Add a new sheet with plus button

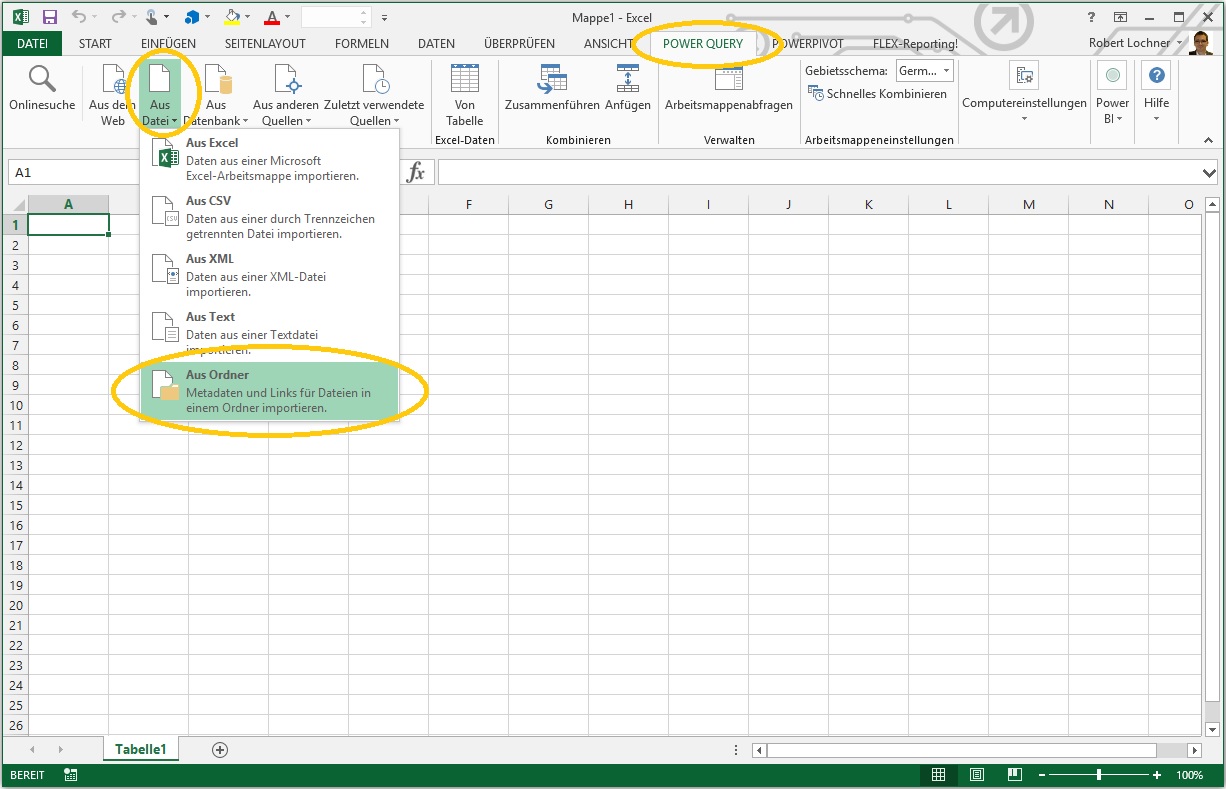[220, 749]
